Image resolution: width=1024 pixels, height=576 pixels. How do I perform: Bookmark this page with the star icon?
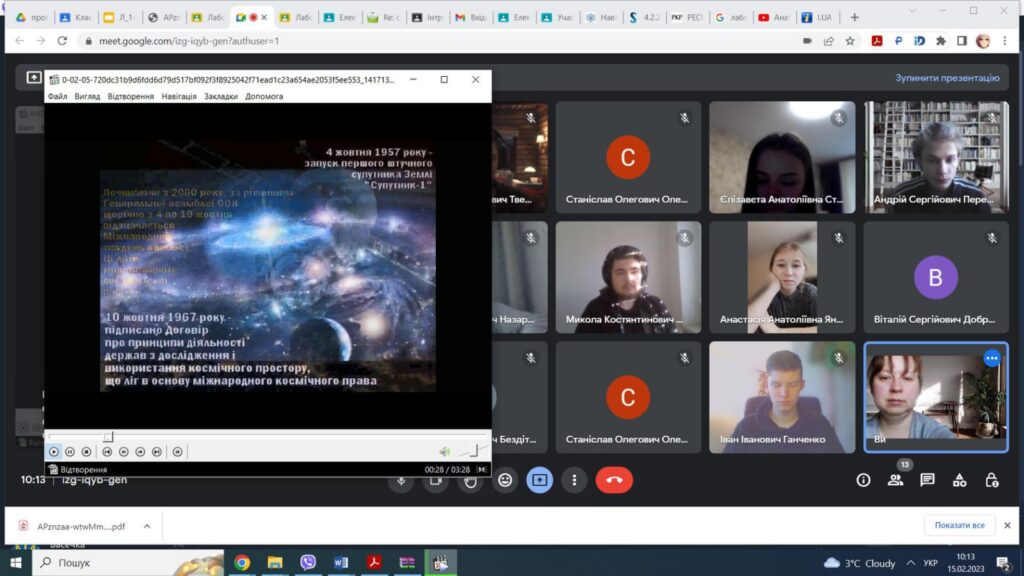pyautogui.click(x=850, y=41)
